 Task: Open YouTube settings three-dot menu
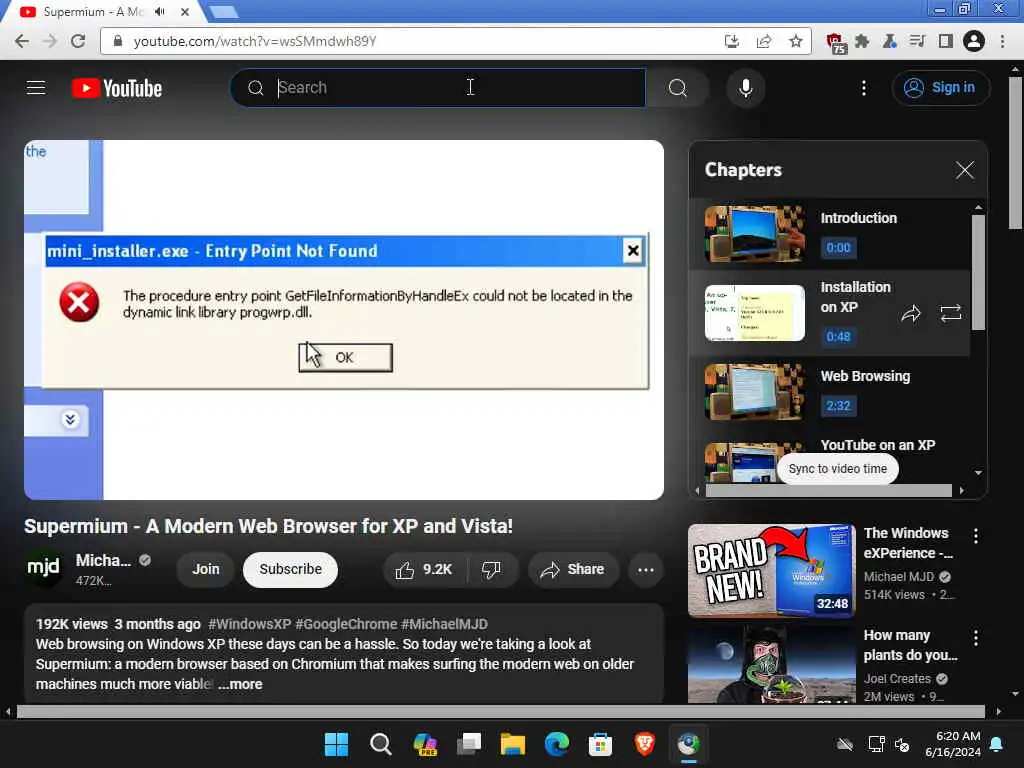tap(863, 88)
